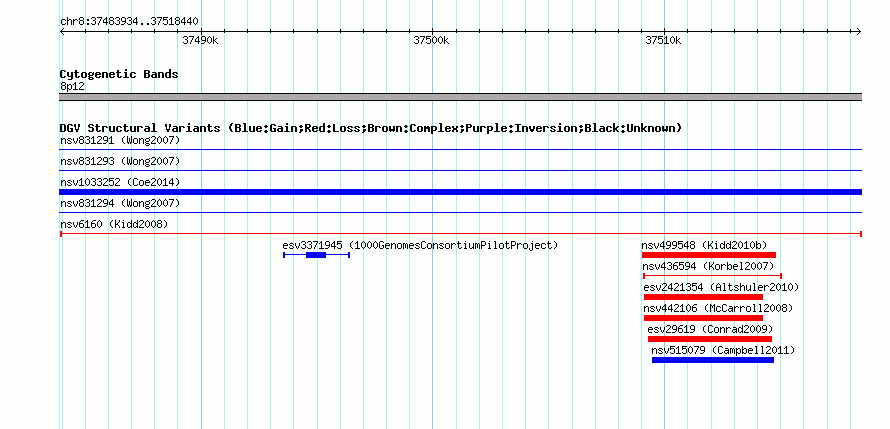Click the 8p12 band label
This screenshot has height=429, width=890.
(x=72, y=87)
